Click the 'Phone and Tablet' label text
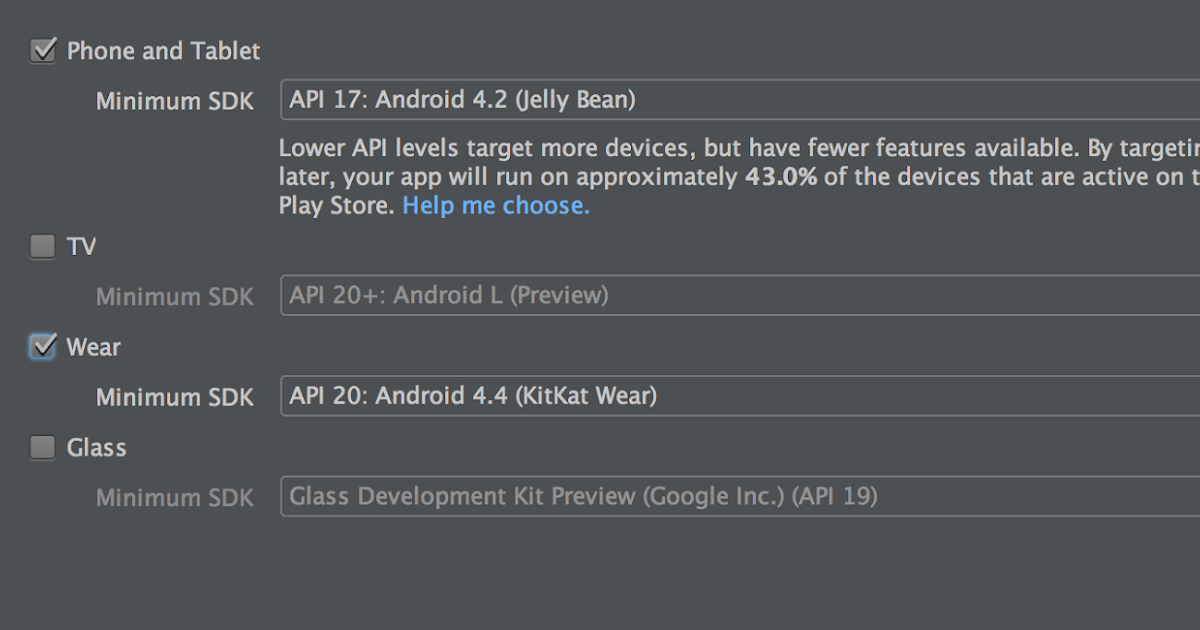 pos(163,51)
